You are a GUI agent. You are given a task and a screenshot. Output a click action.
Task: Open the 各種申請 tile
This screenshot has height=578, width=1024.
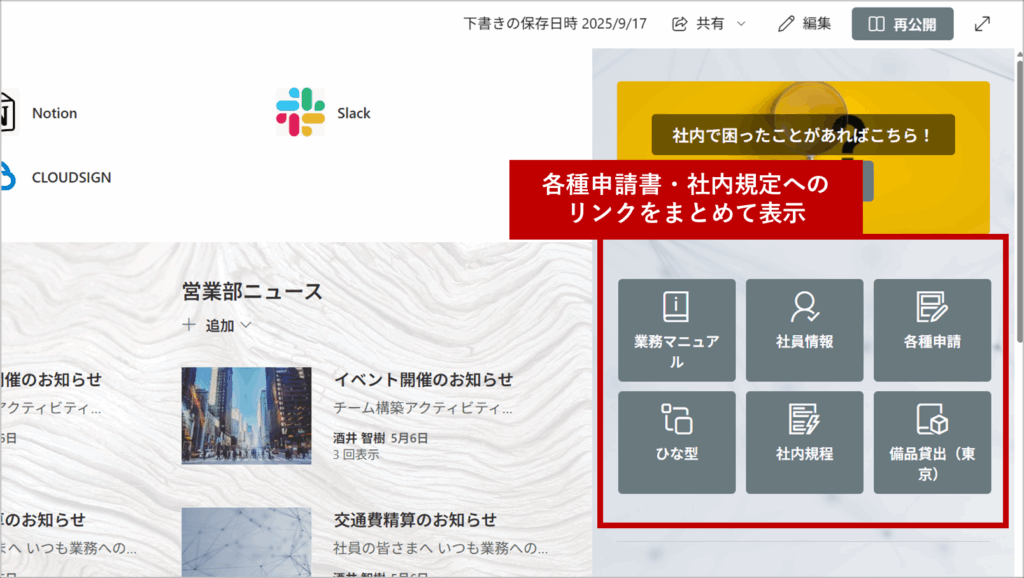[x=932, y=330]
